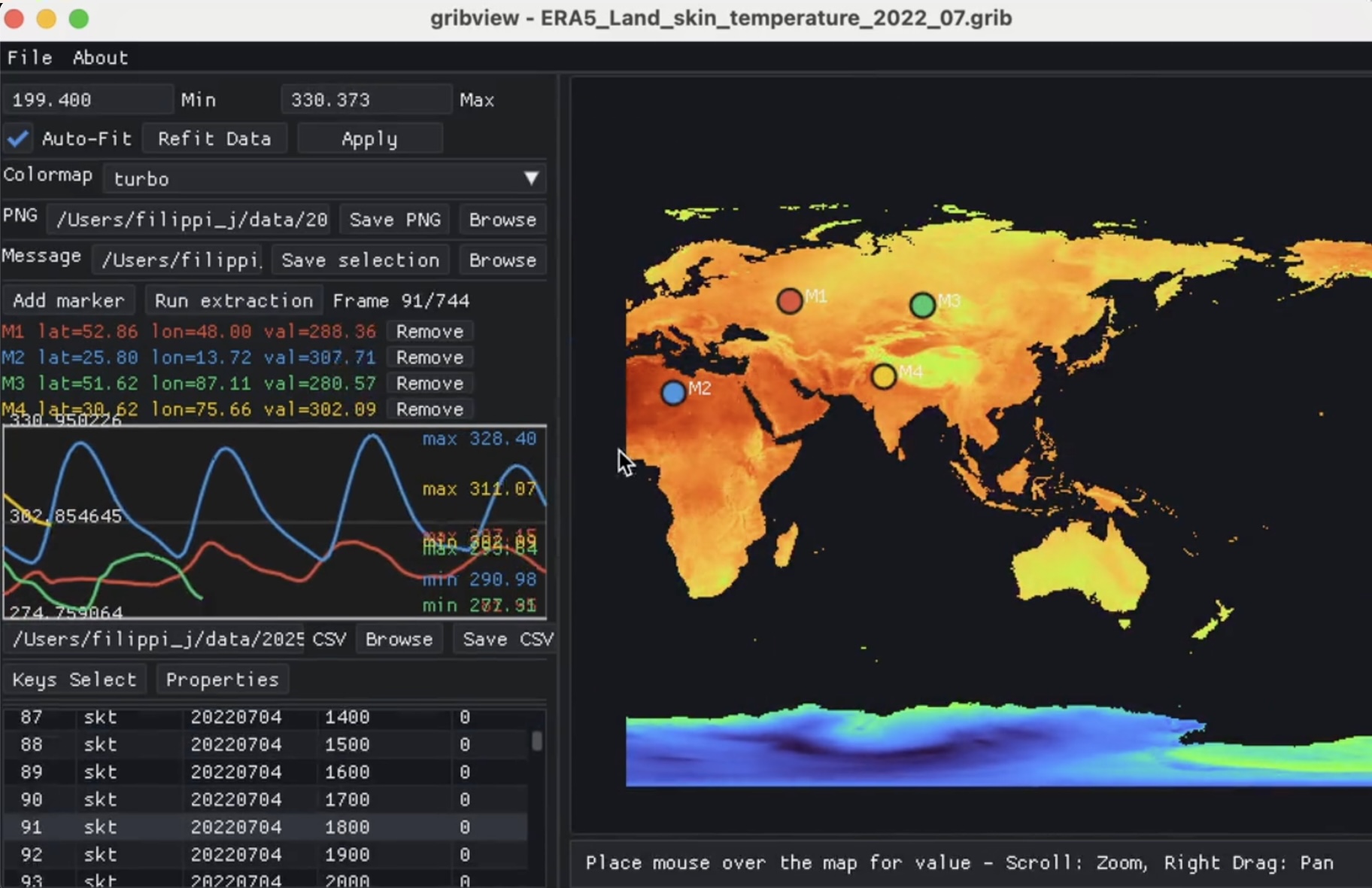Select message row 92 at 1900

click(x=265, y=854)
